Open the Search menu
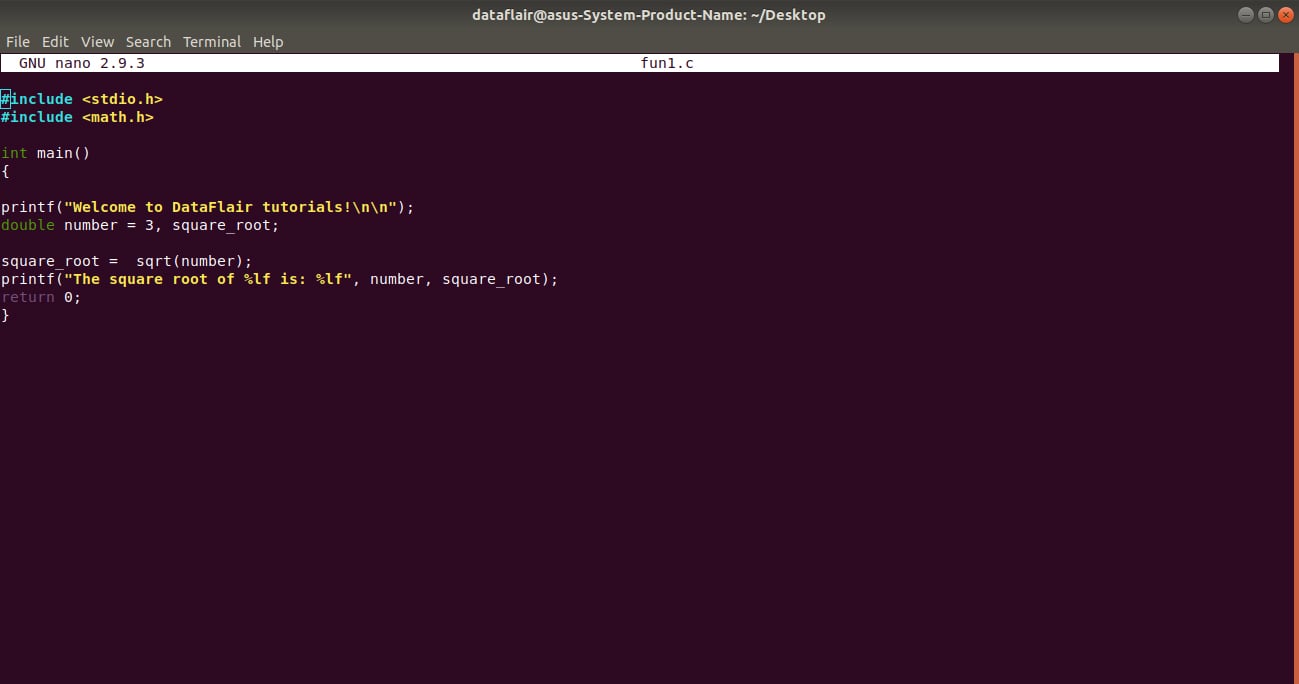Viewport: 1299px width, 684px height. (x=148, y=41)
